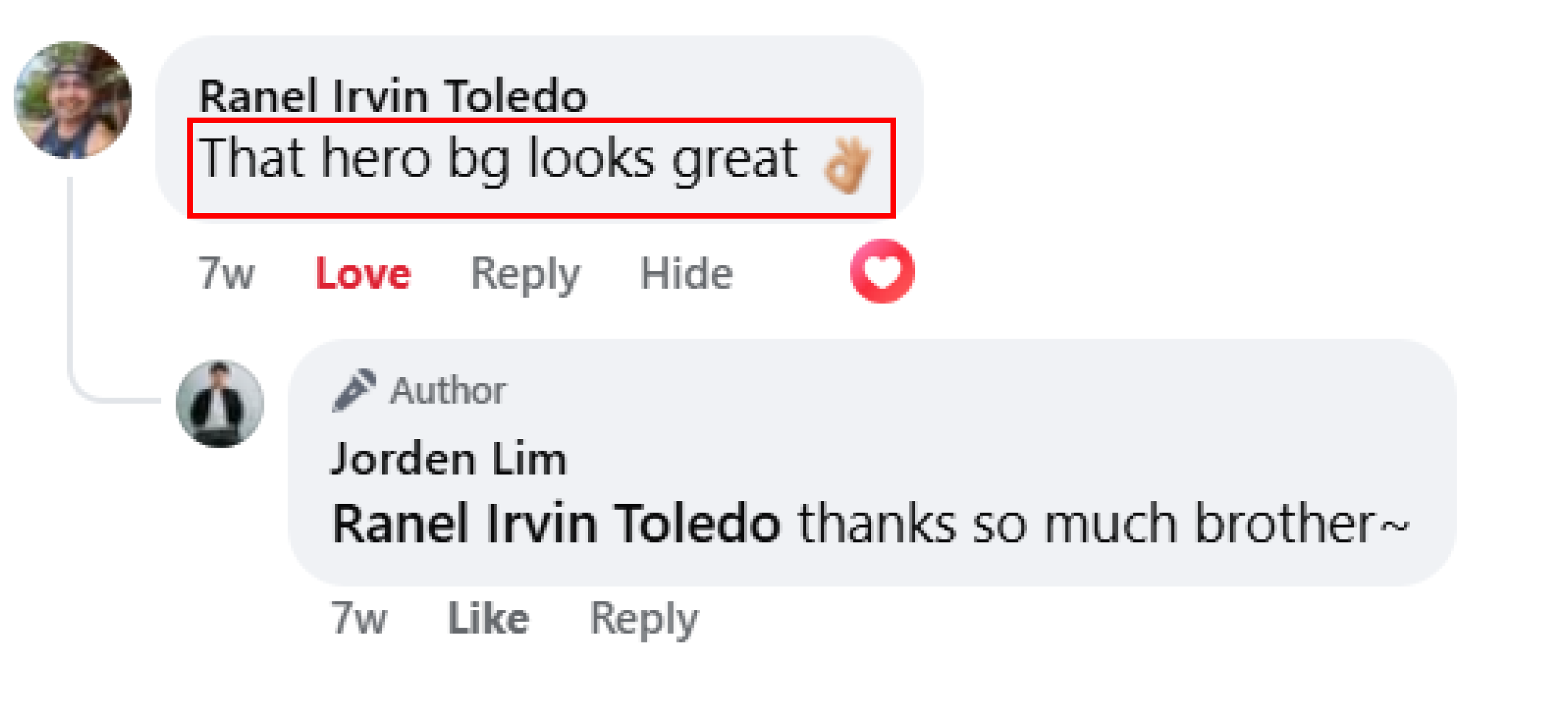1568x722 pixels.
Task: Click the Author pen badge icon
Action: [x=353, y=390]
